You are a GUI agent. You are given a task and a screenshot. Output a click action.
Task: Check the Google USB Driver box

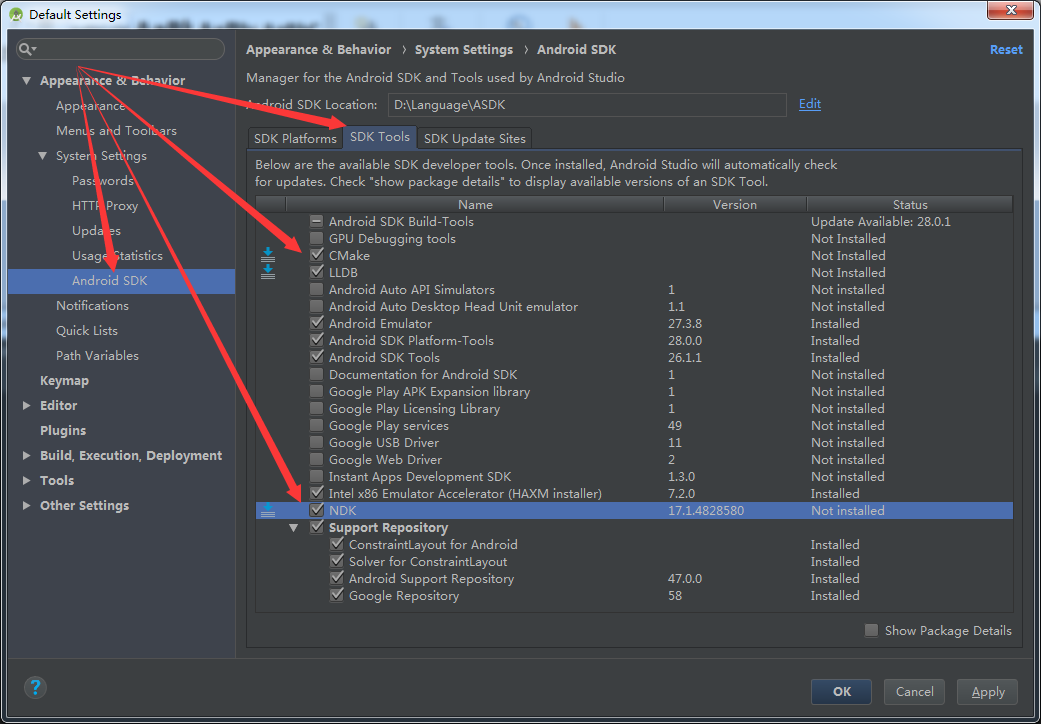(317, 443)
